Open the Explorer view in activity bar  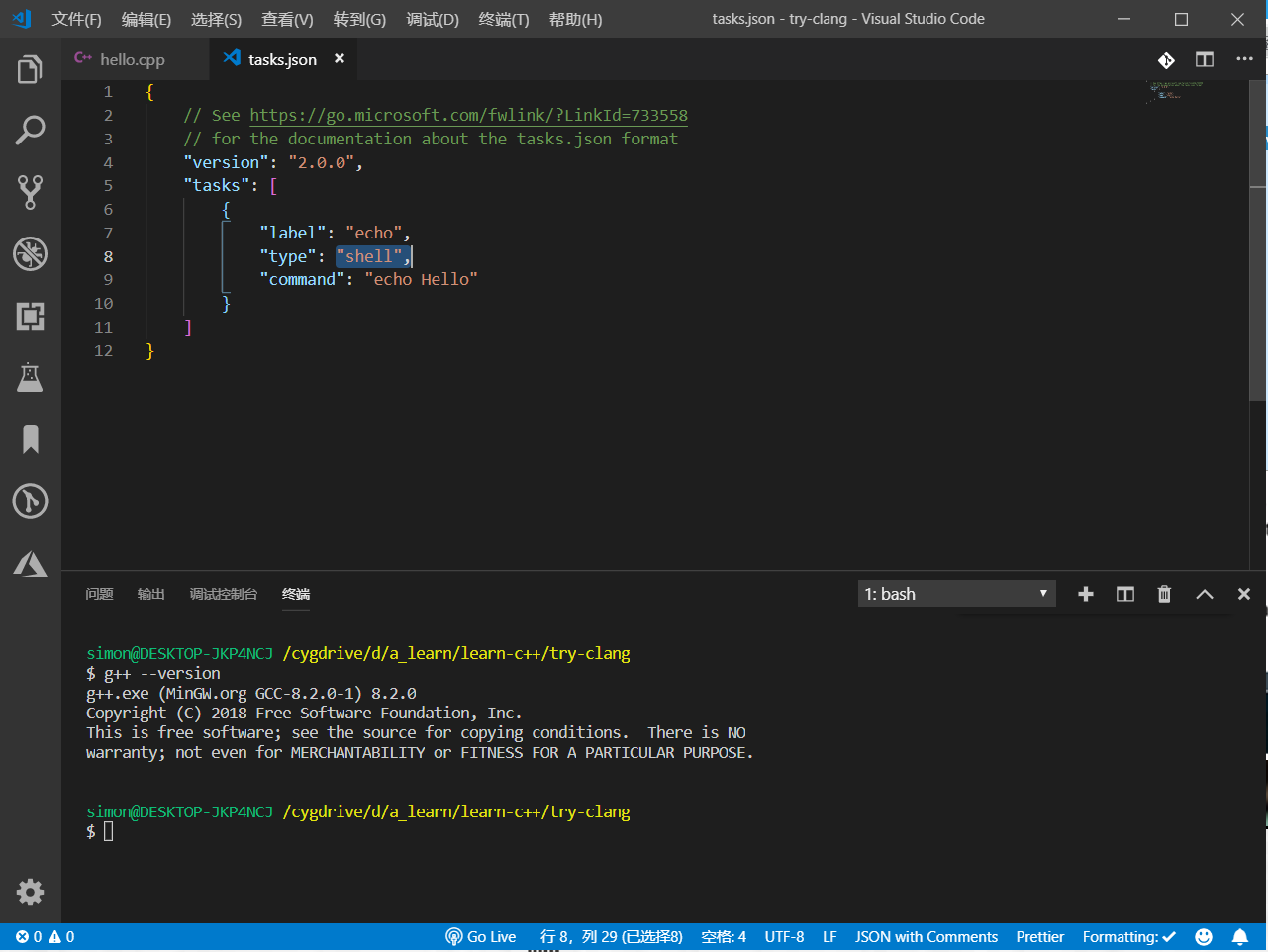[30, 69]
